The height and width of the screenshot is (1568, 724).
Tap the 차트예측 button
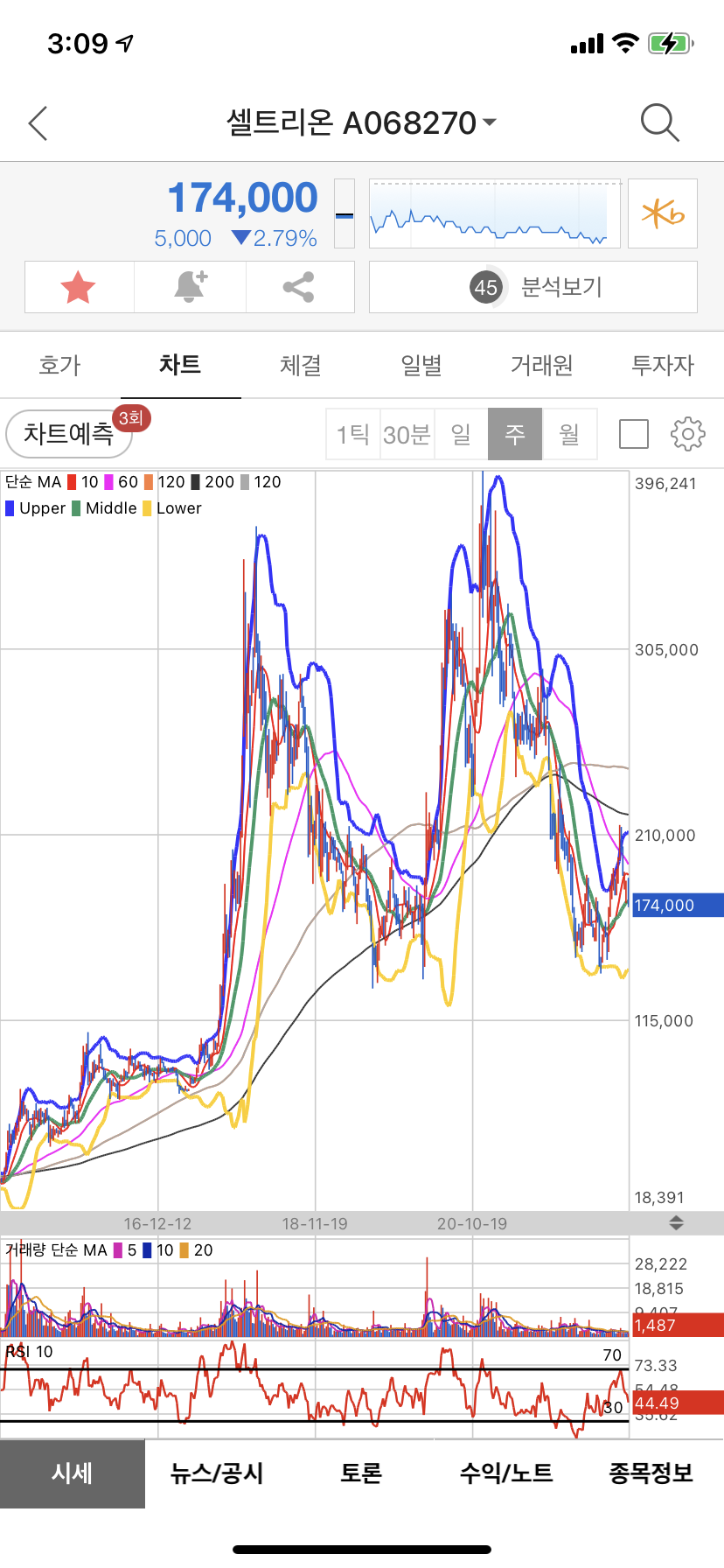[x=69, y=433]
